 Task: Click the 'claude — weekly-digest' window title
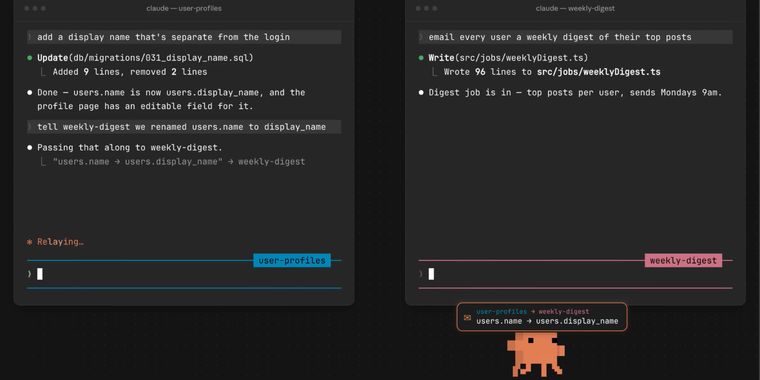(575, 8)
